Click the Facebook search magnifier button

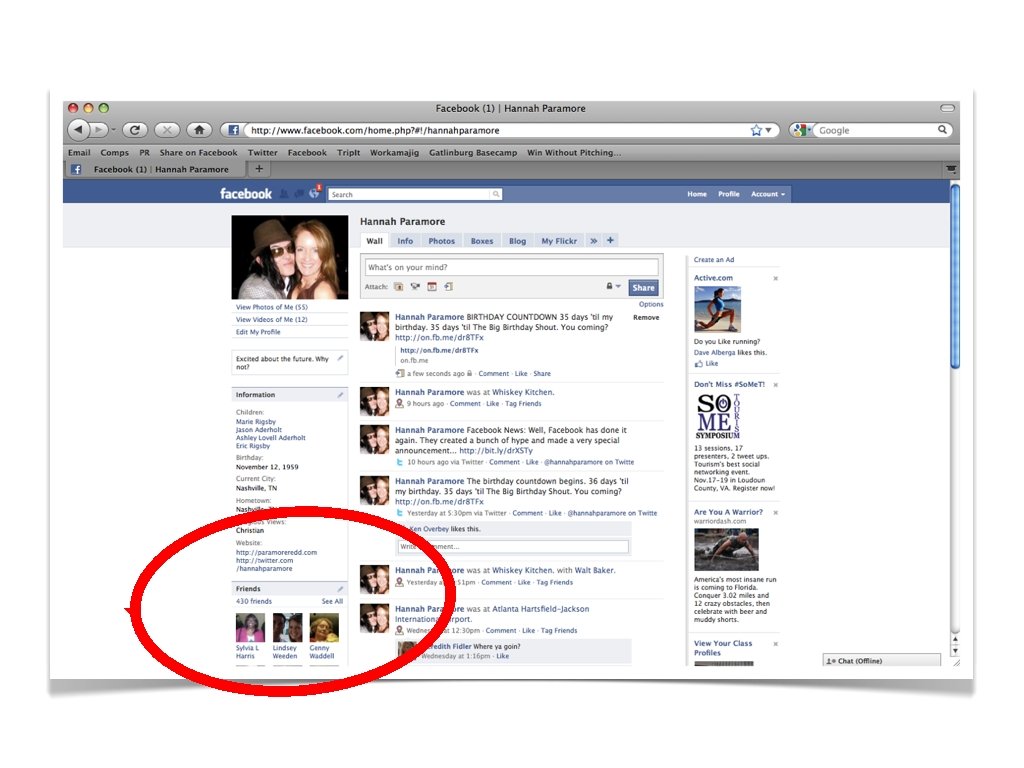tap(496, 194)
